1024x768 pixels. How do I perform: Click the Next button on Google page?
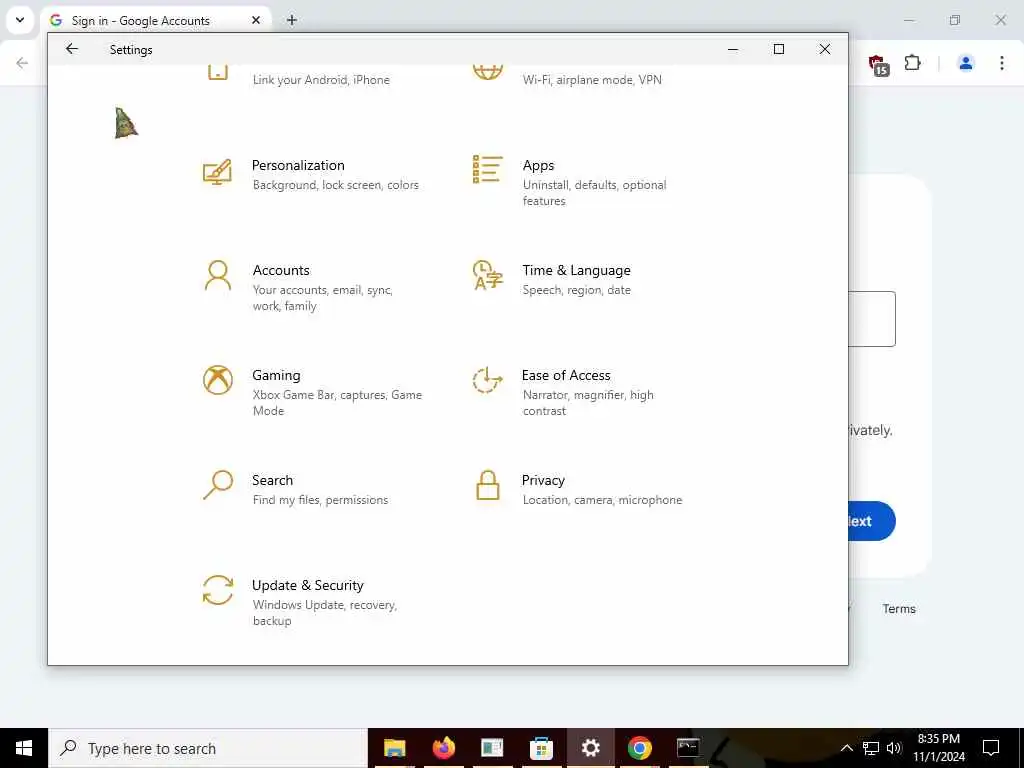coord(872,521)
